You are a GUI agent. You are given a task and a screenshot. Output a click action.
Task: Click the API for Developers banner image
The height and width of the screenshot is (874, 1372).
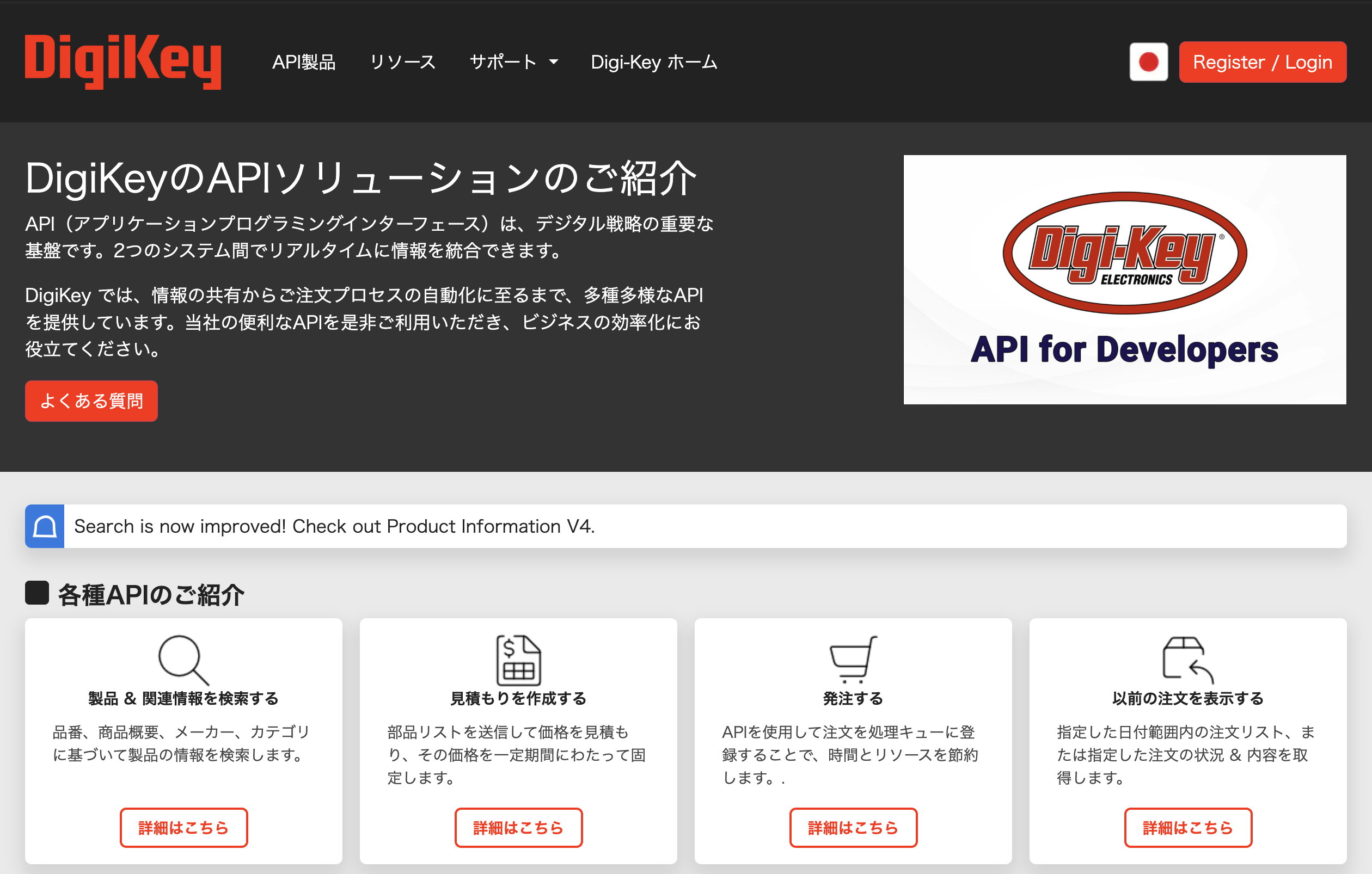(1124, 280)
